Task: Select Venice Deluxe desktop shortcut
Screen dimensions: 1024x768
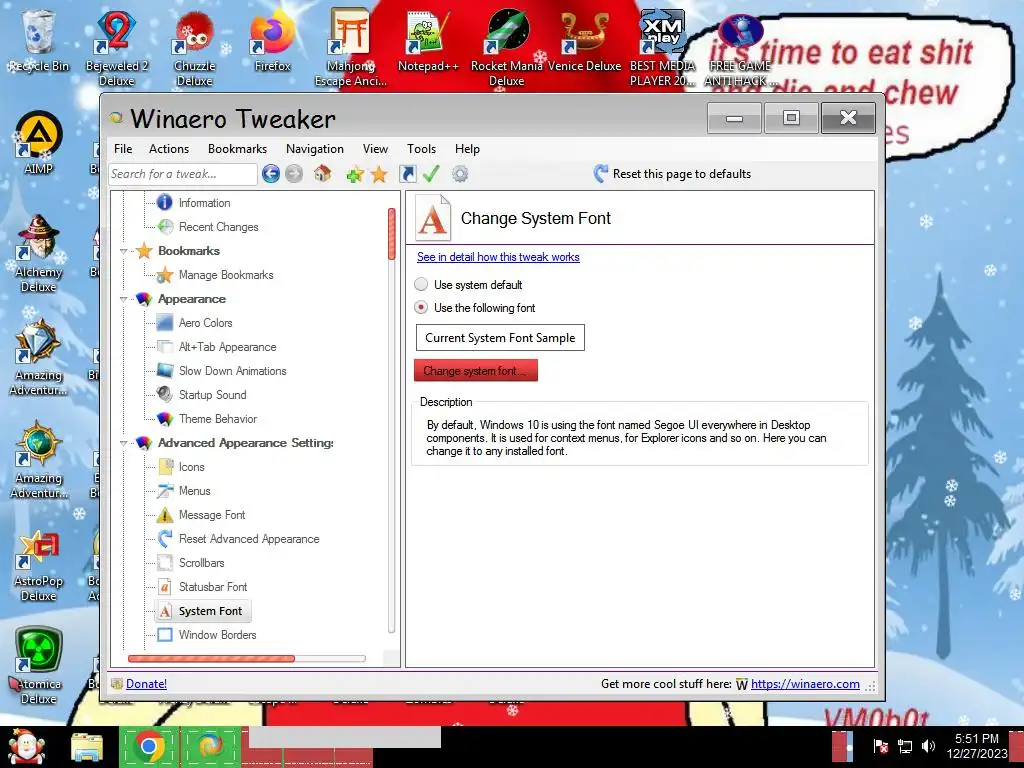Action: pyautogui.click(x=584, y=41)
